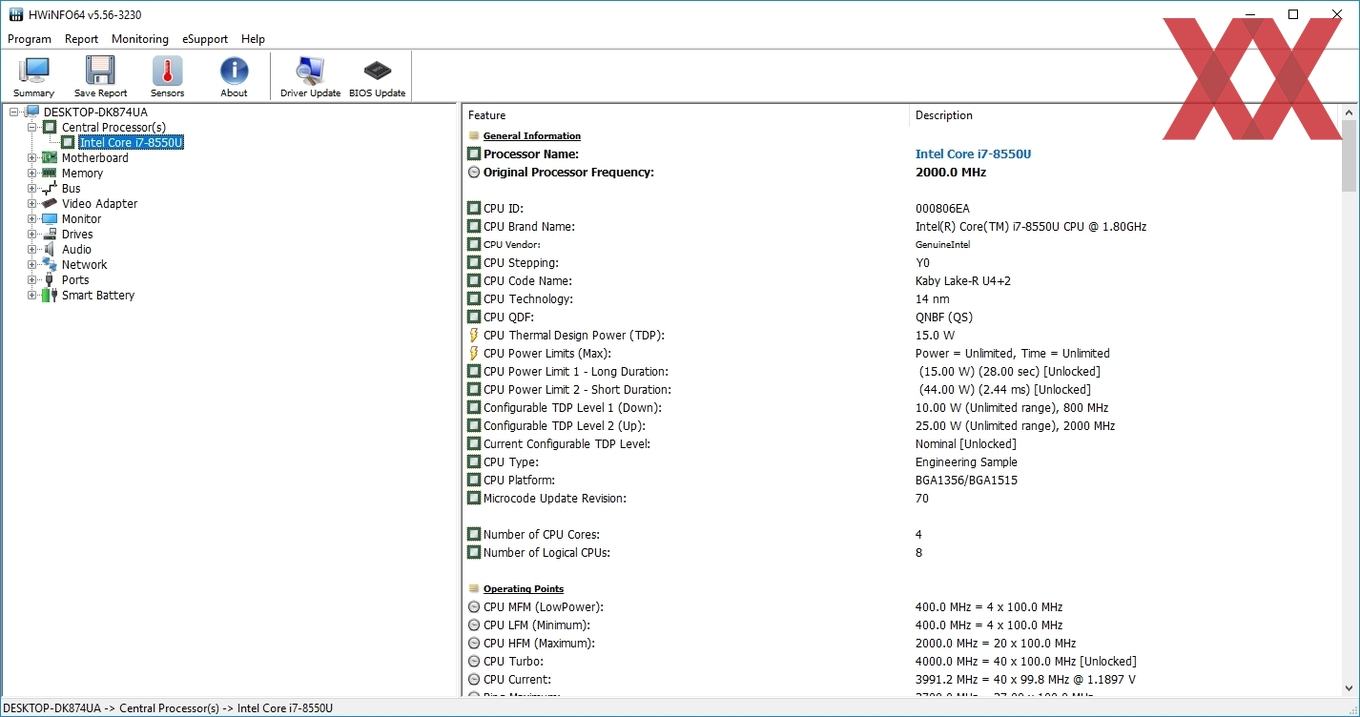Image resolution: width=1360 pixels, height=717 pixels.
Task: Select the Microcode Update Revision row label
Action: [x=555, y=498]
